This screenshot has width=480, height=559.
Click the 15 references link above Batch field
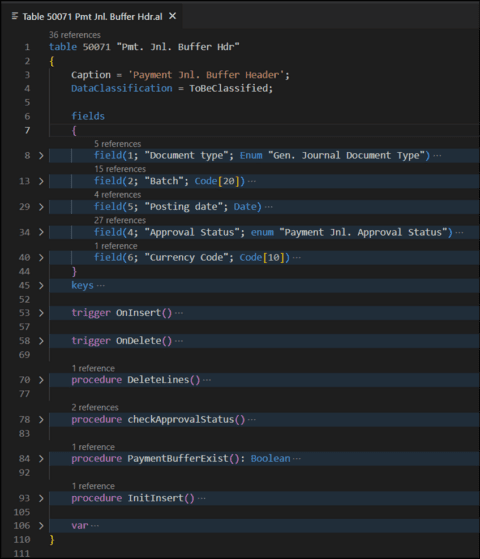tap(120, 169)
